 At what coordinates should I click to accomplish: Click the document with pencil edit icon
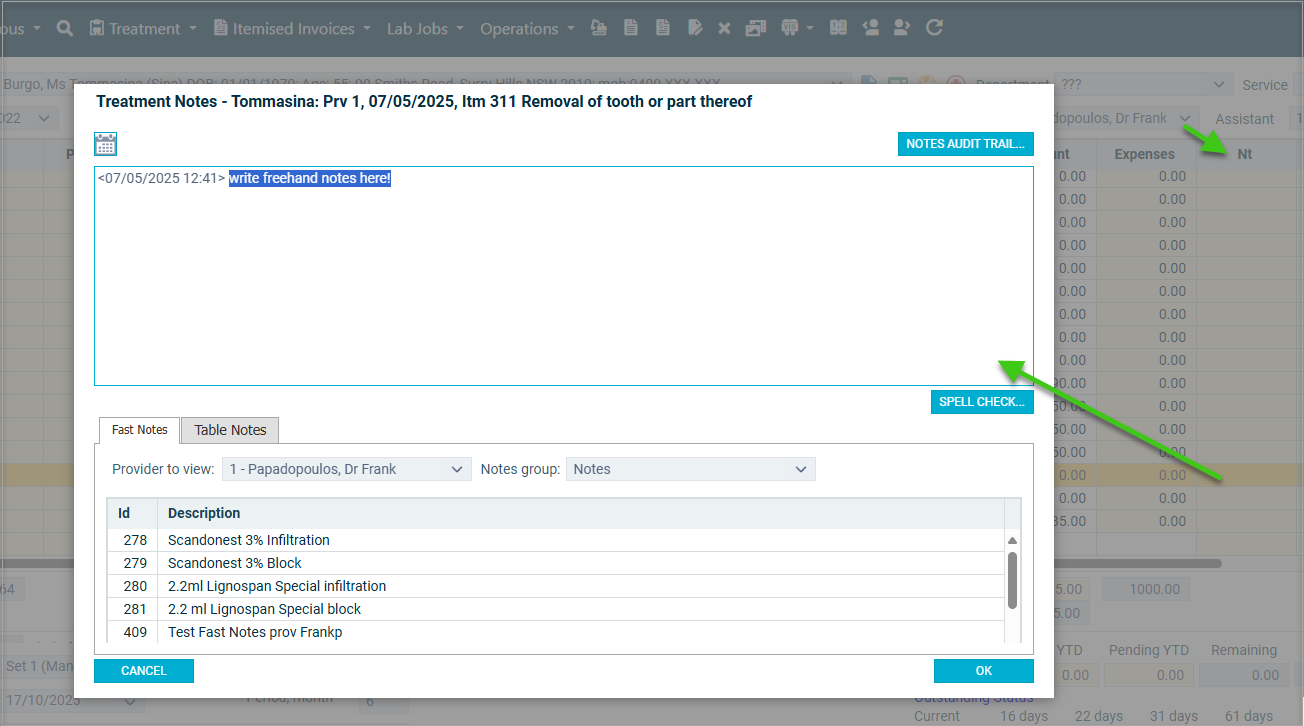pos(695,28)
